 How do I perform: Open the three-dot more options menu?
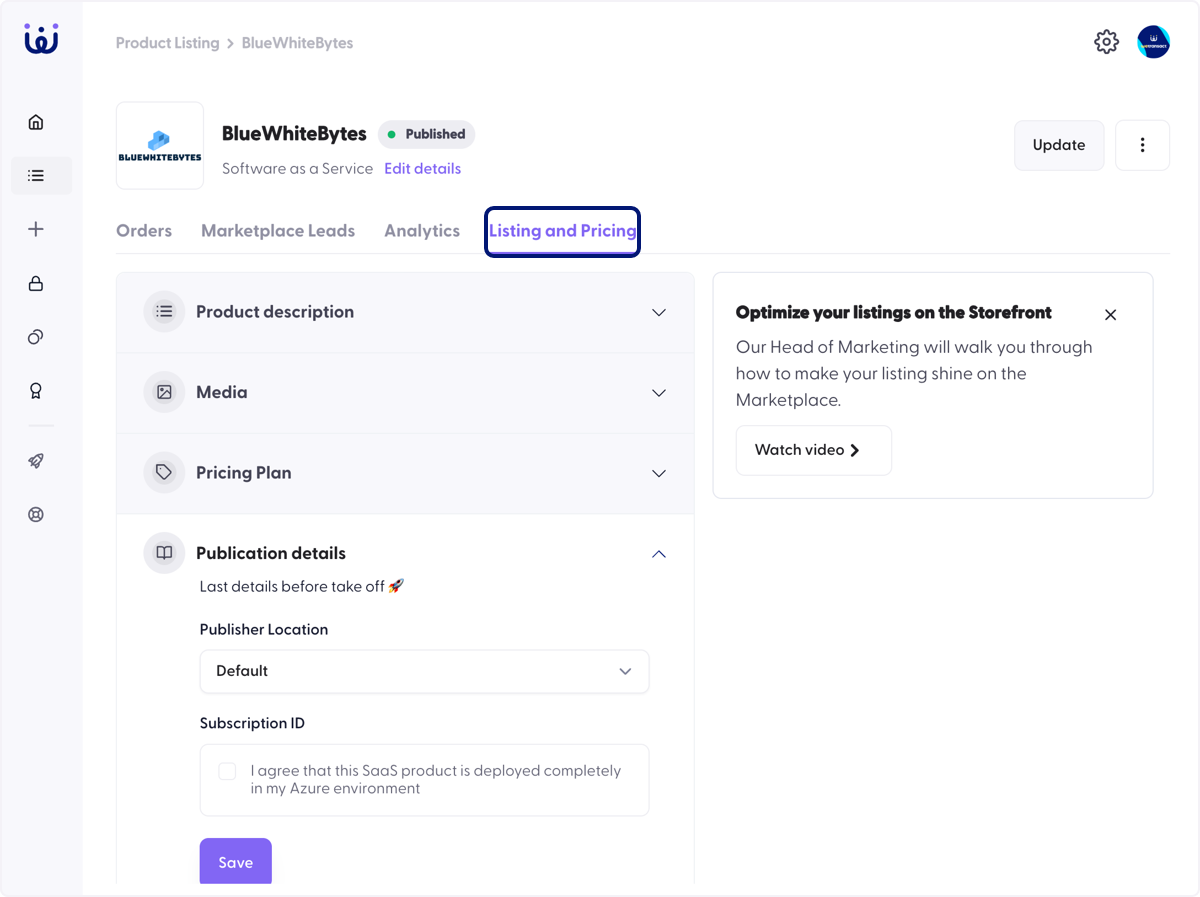(1142, 145)
